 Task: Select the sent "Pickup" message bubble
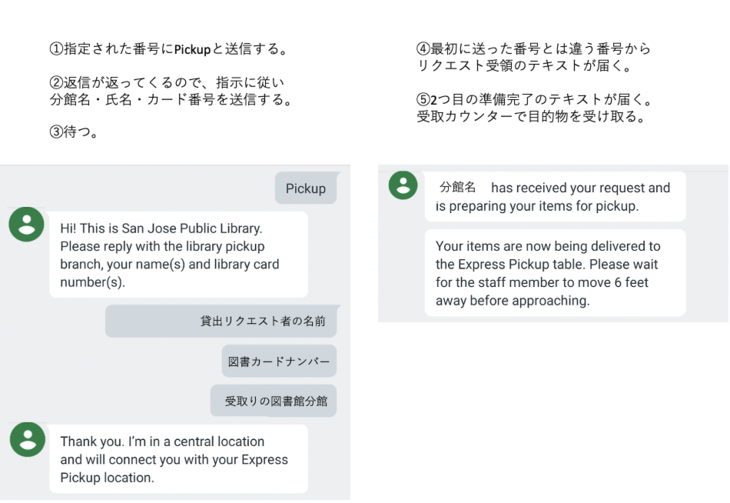pos(305,188)
